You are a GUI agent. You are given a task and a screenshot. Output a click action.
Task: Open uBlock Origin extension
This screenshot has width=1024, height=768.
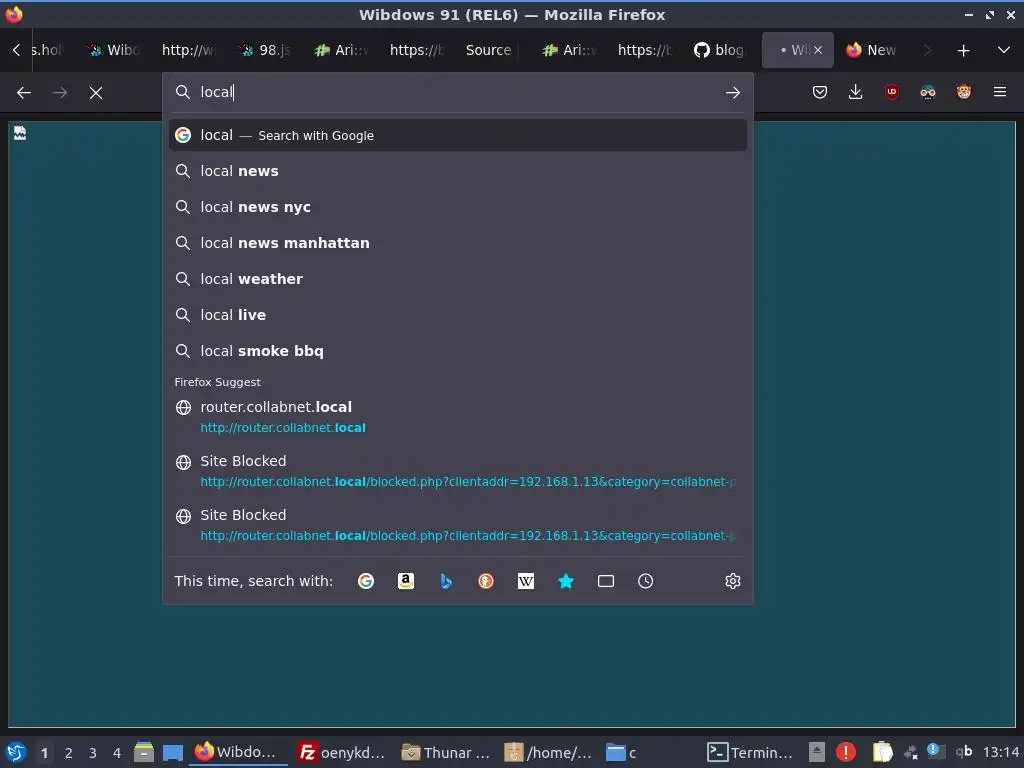click(891, 92)
